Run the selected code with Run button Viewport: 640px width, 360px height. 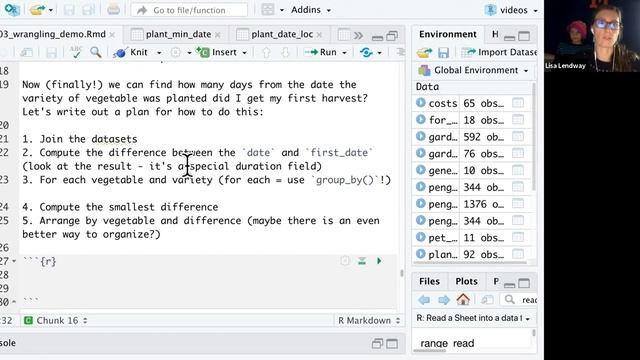321,52
